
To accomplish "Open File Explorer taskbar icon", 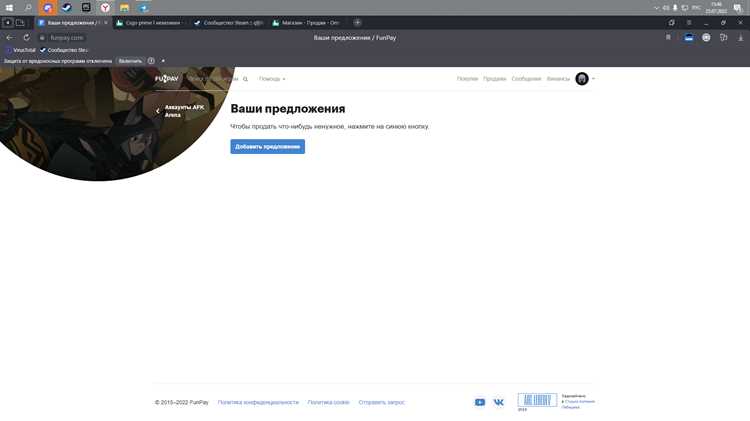I will point(124,8).
